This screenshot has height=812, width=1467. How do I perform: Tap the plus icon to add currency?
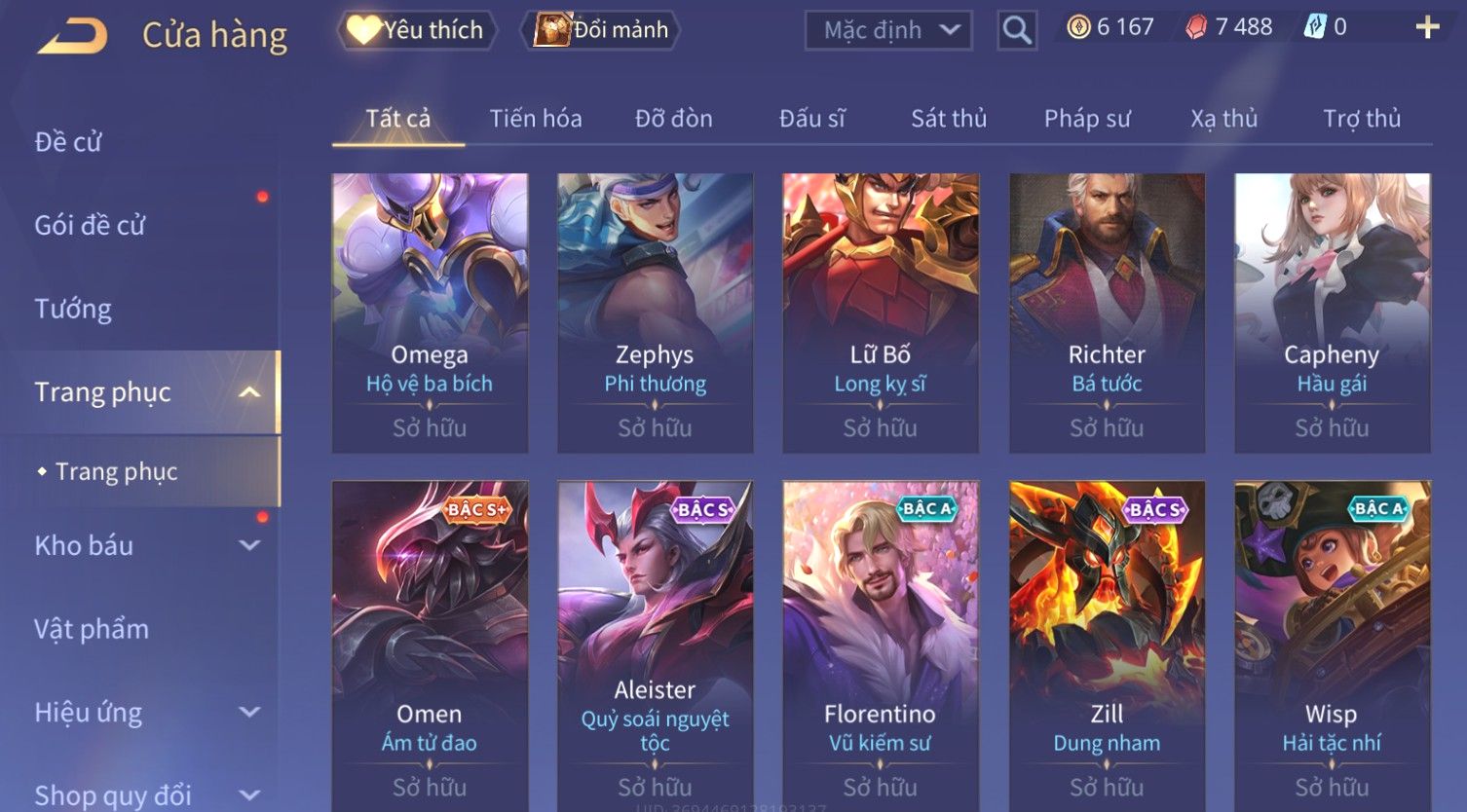(x=1427, y=27)
